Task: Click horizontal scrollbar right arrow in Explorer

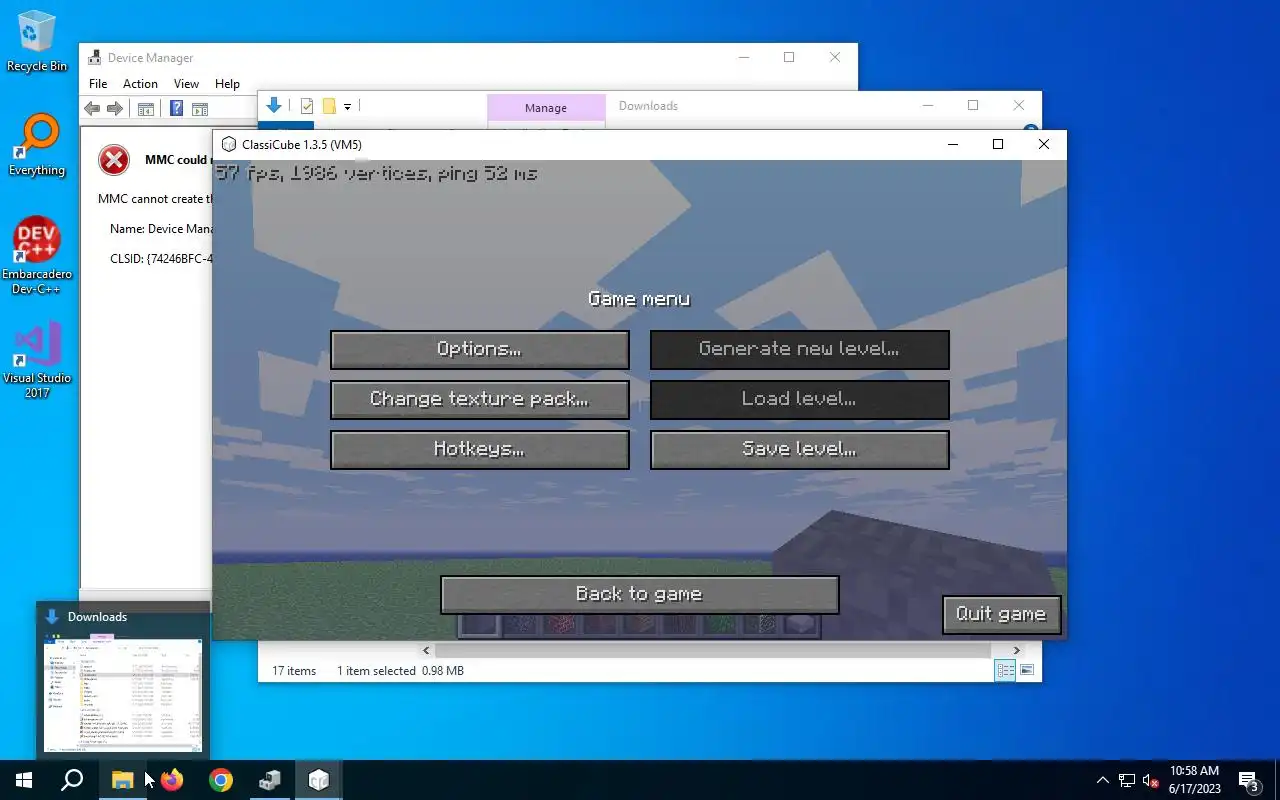Action: [x=1017, y=650]
